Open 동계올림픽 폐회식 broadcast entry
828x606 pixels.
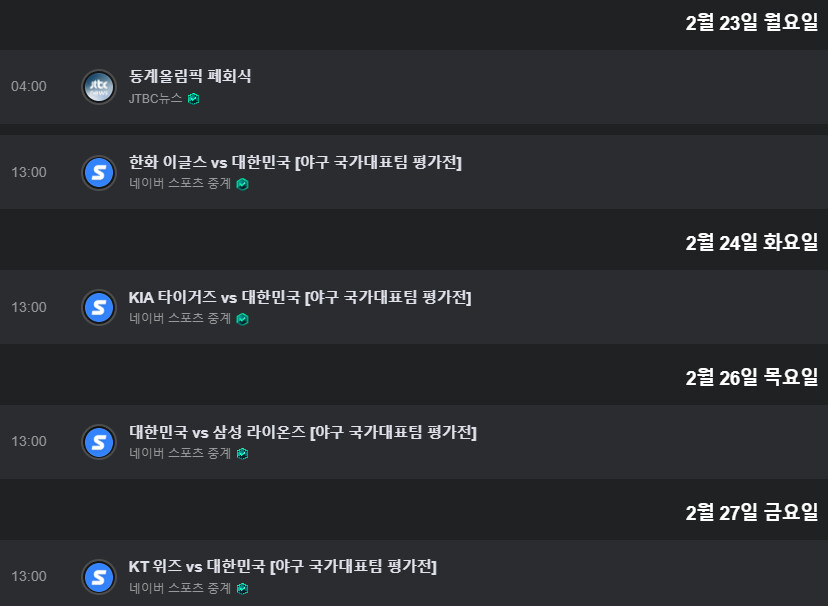[190, 76]
